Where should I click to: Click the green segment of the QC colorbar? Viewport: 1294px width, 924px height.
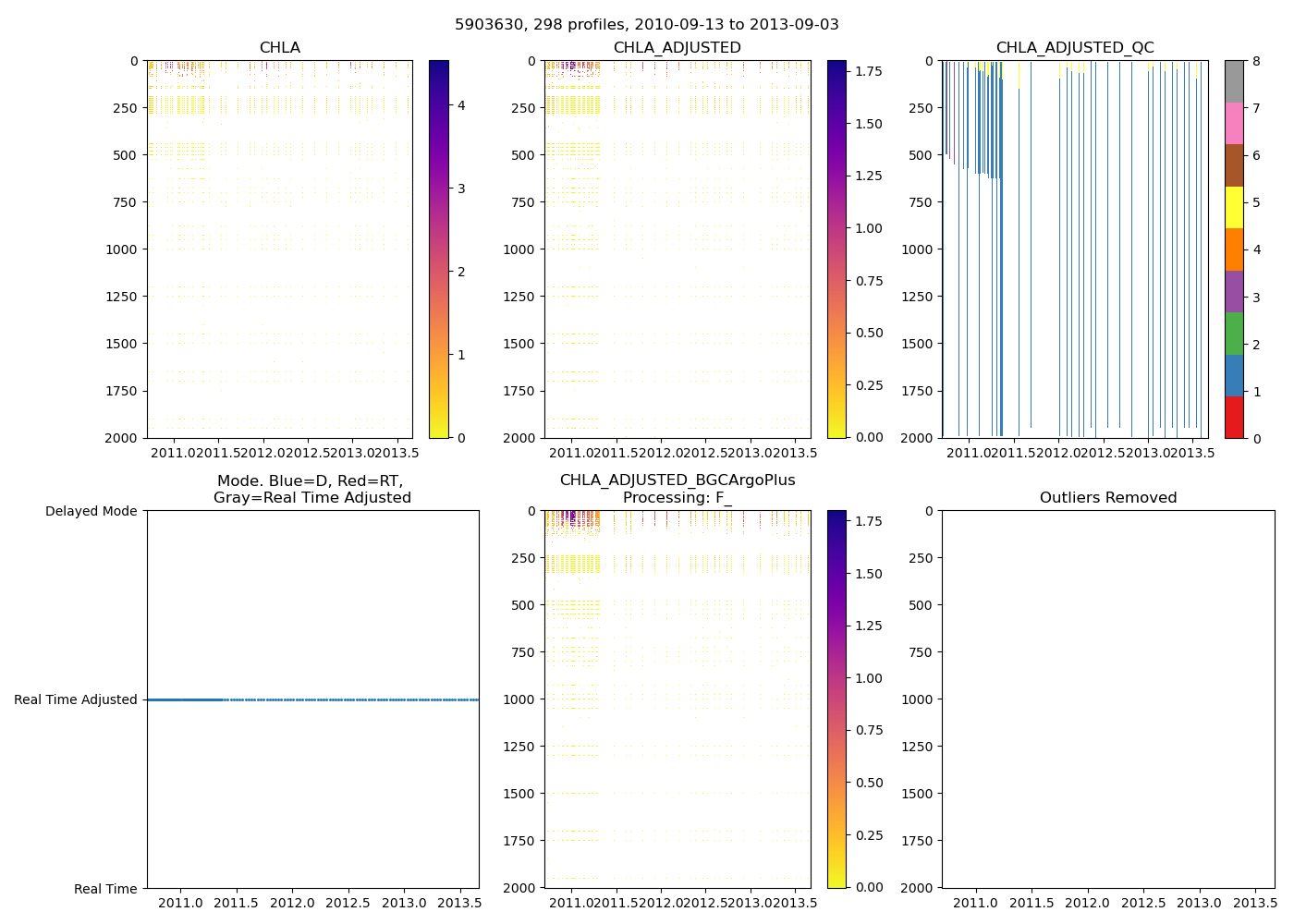click(x=1234, y=334)
